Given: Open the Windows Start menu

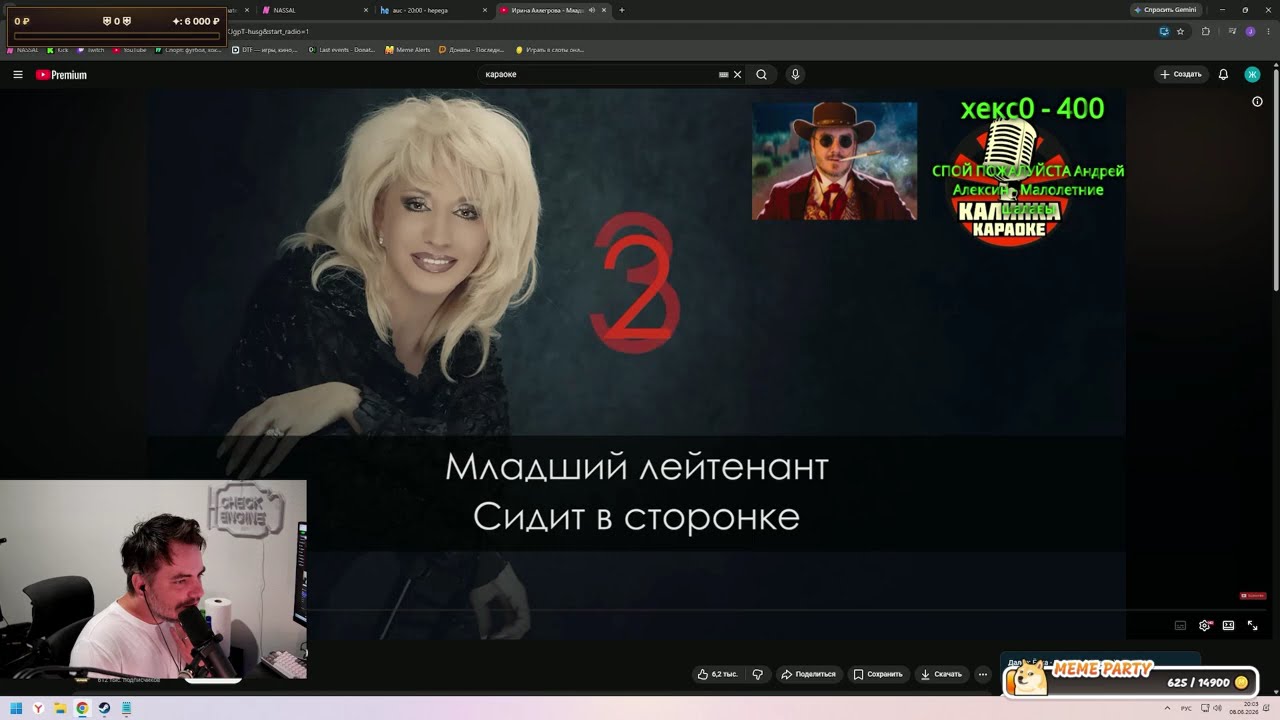Looking at the screenshot, I should (16, 708).
